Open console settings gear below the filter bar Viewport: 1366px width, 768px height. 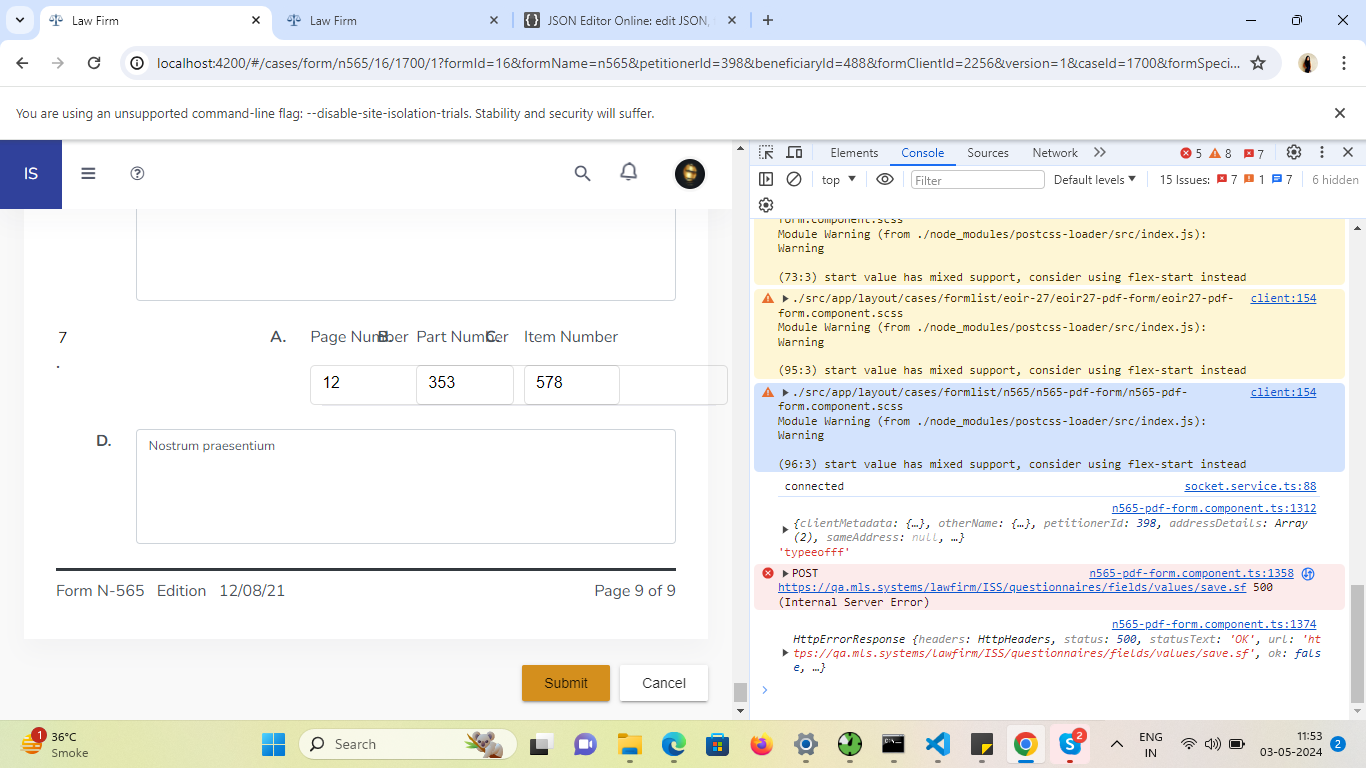[766, 205]
